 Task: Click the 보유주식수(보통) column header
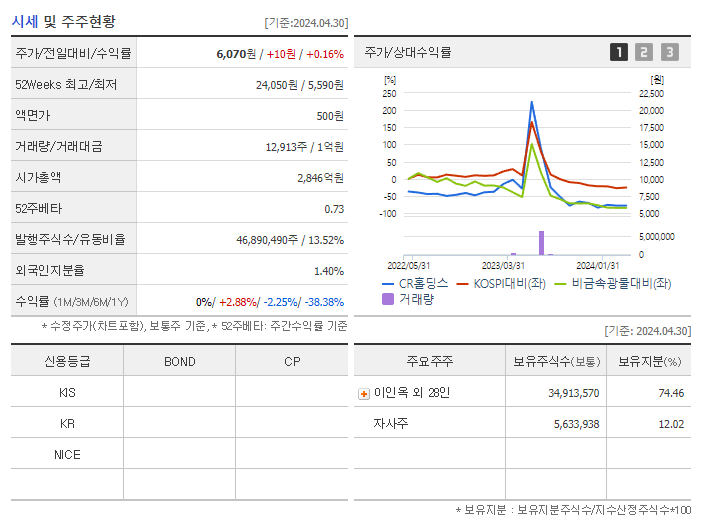pos(556,361)
